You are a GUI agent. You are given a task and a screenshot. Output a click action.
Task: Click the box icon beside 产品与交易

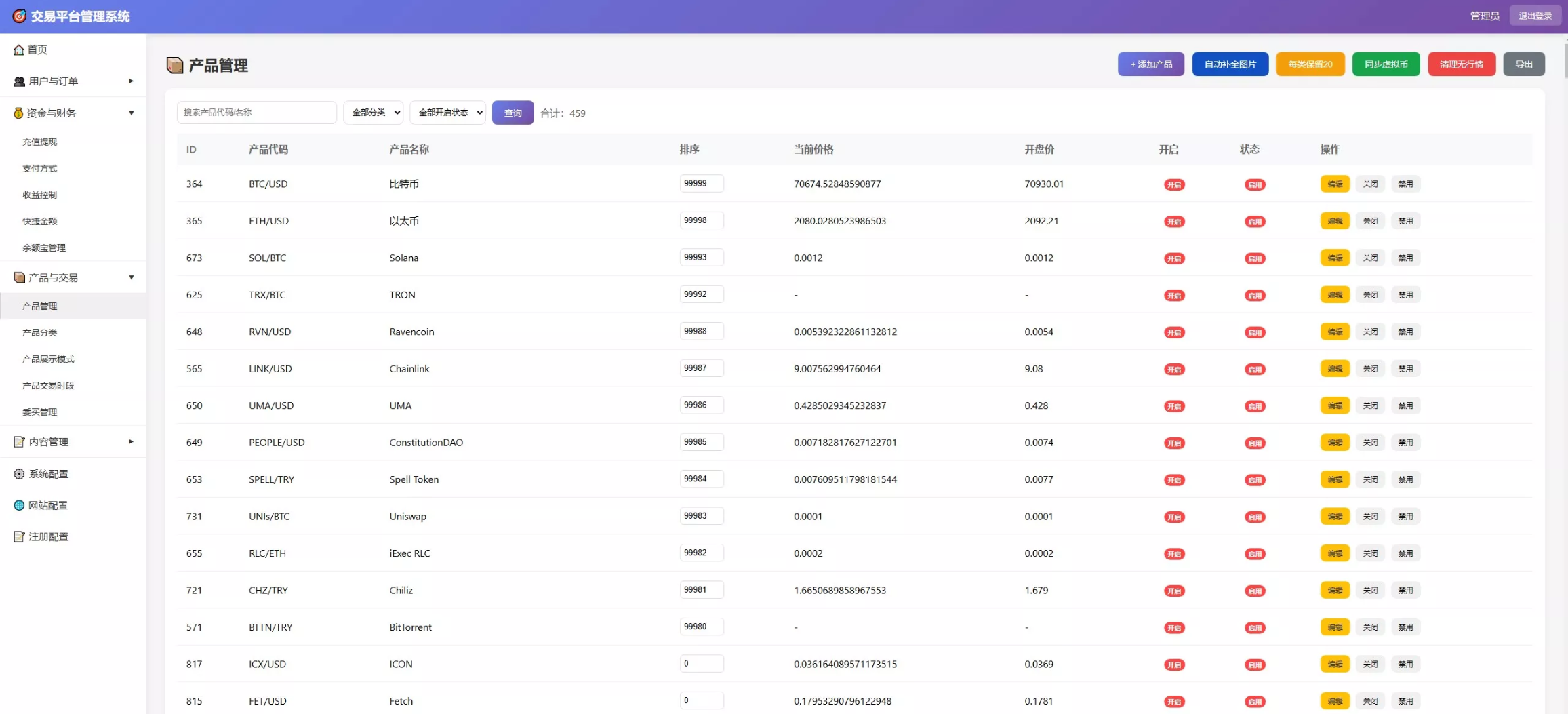click(19, 277)
